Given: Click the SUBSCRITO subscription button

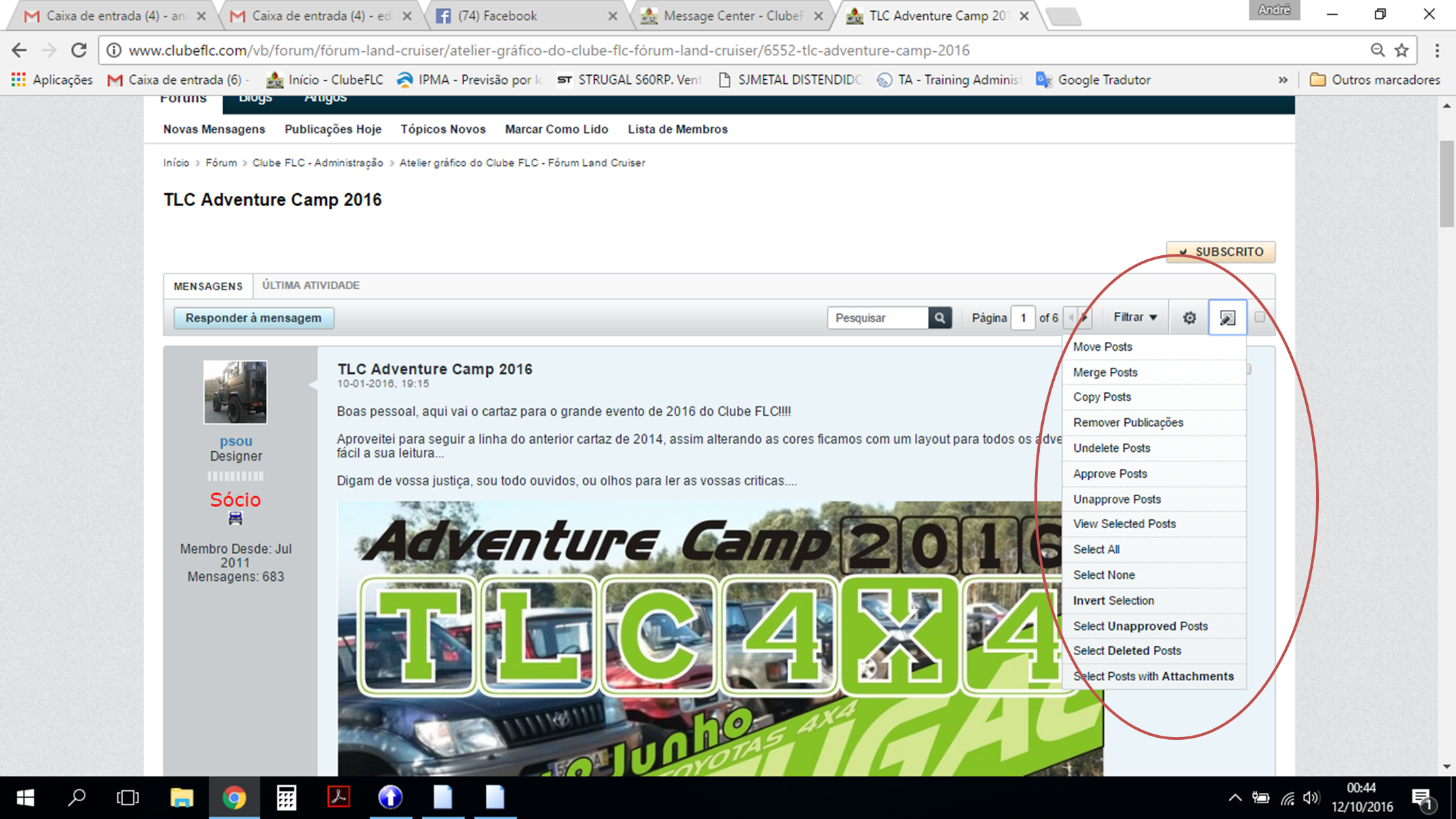Looking at the screenshot, I should tap(1221, 252).
